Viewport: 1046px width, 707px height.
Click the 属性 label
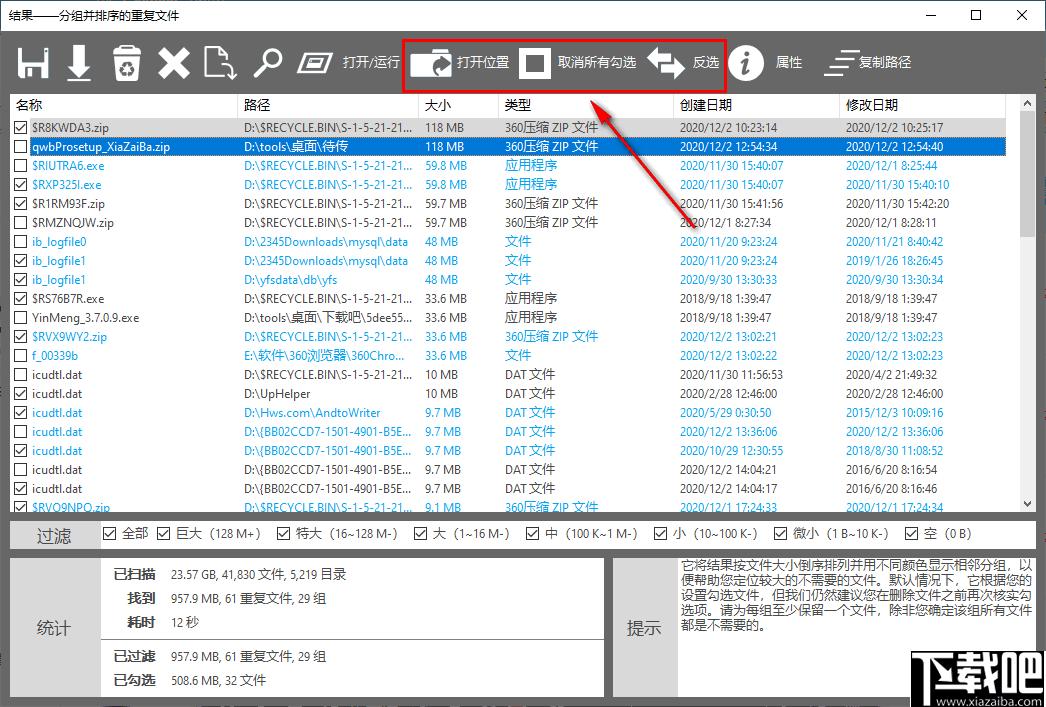click(789, 63)
